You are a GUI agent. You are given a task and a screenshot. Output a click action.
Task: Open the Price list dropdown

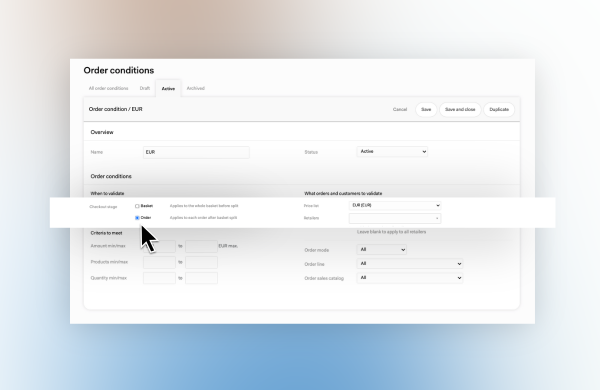(395, 206)
